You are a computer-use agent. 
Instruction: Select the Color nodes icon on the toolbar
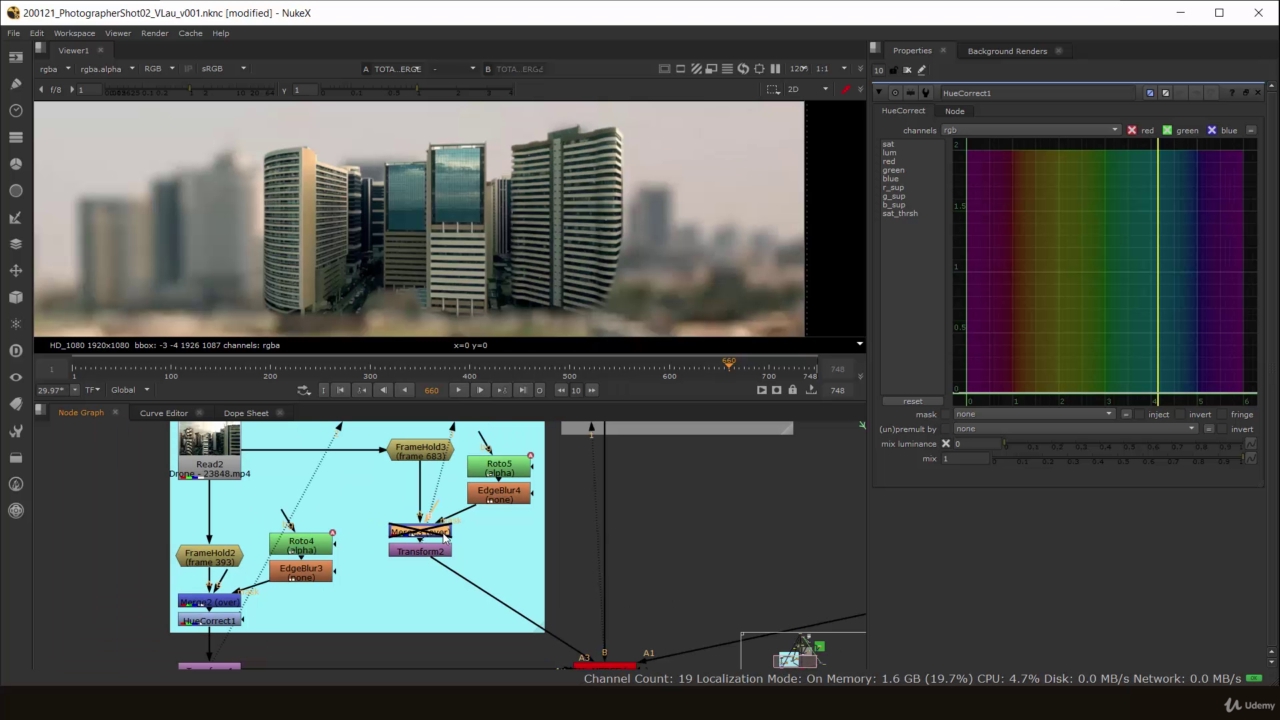tap(15, 162)
